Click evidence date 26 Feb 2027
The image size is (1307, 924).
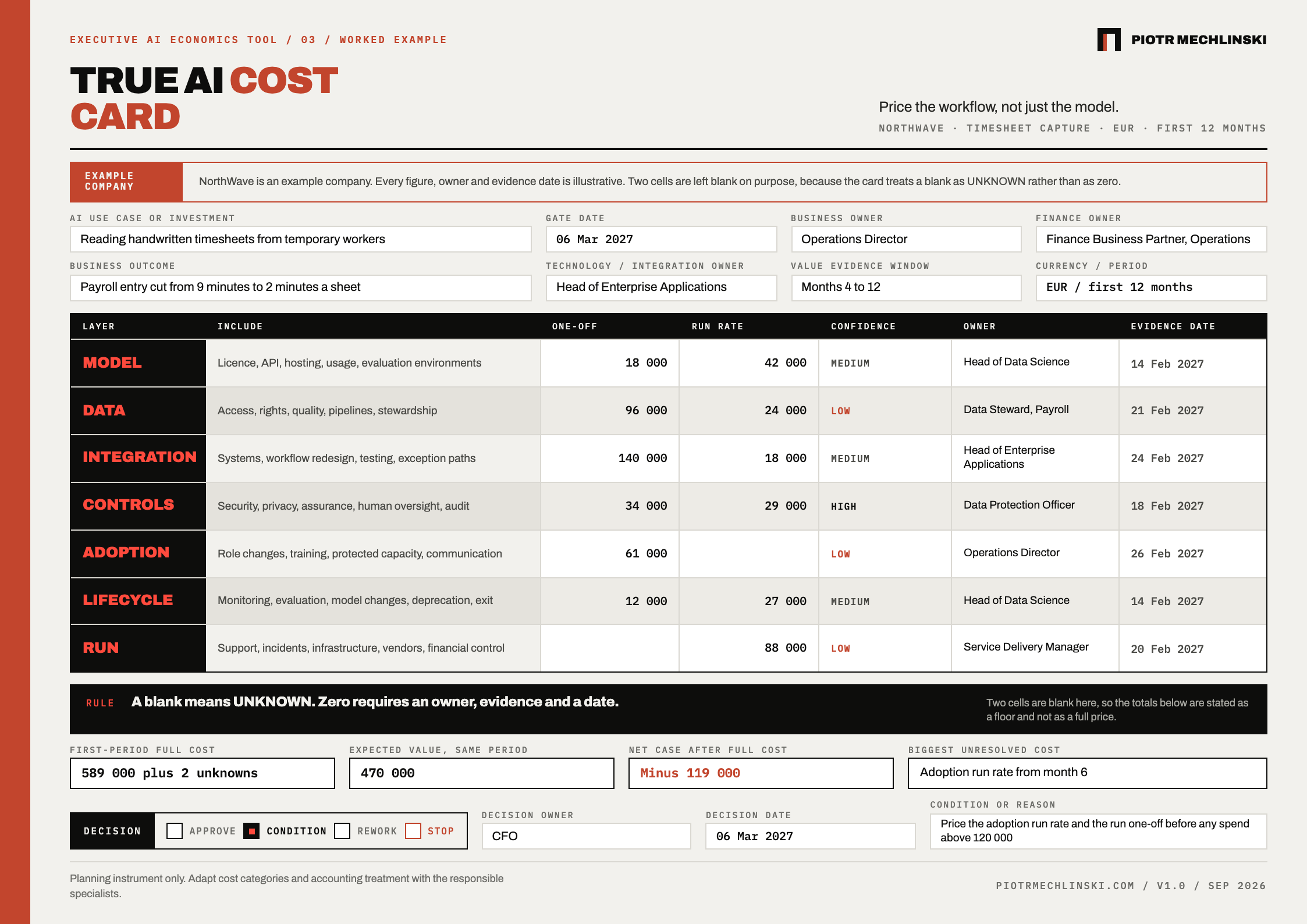1167,553
